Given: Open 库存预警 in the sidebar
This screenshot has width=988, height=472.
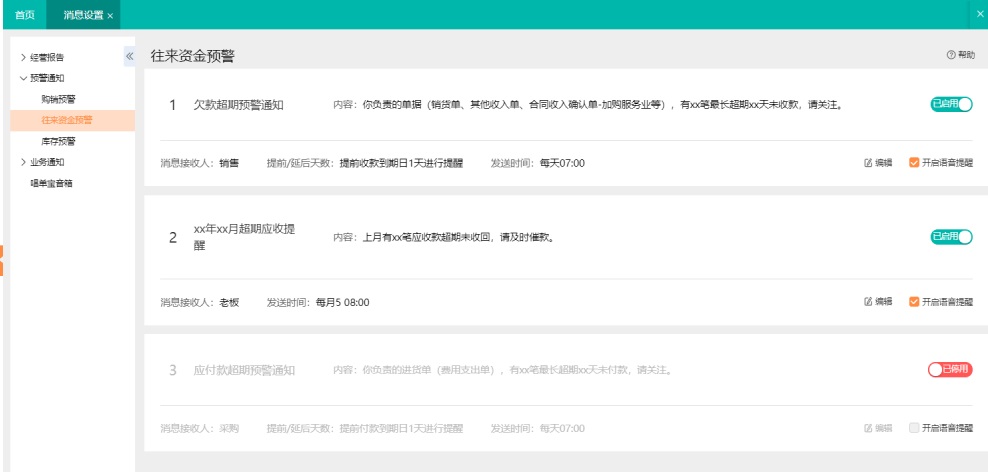Looking at the screenshot, I should pos(58,141).
